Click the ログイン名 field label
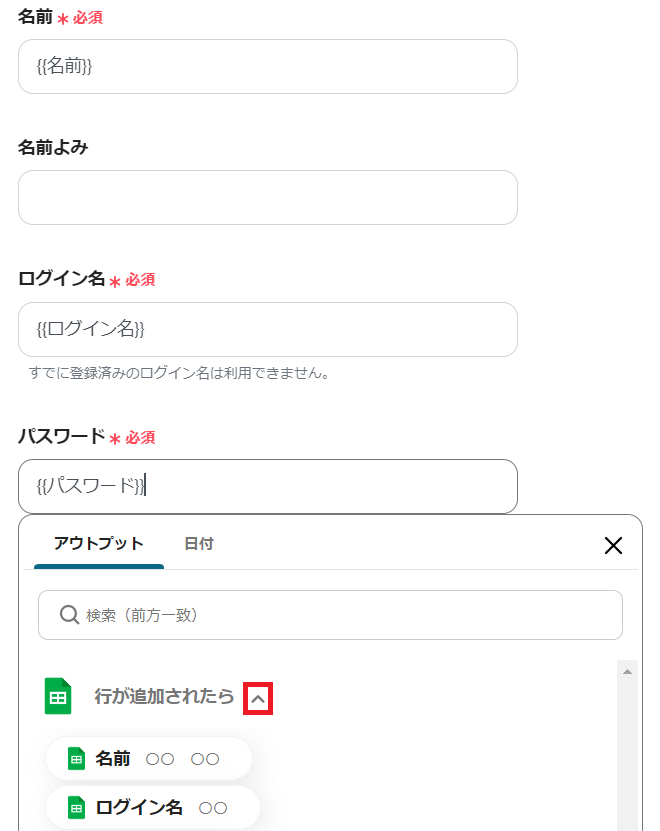 [61, 278]
